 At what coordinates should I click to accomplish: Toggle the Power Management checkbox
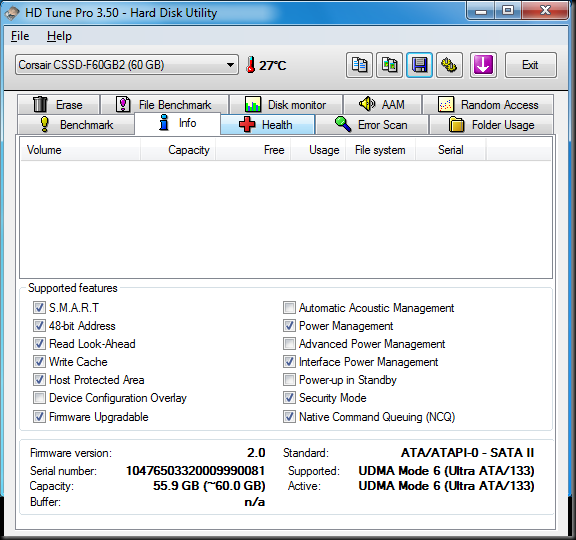coord(289,325)
